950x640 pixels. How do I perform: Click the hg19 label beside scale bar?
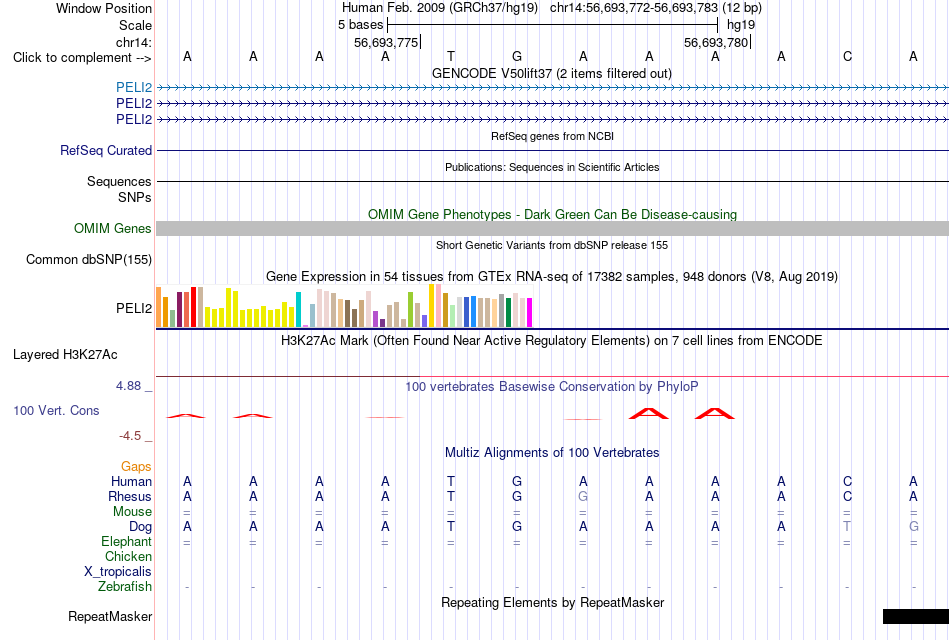click(x=741, y=25)
